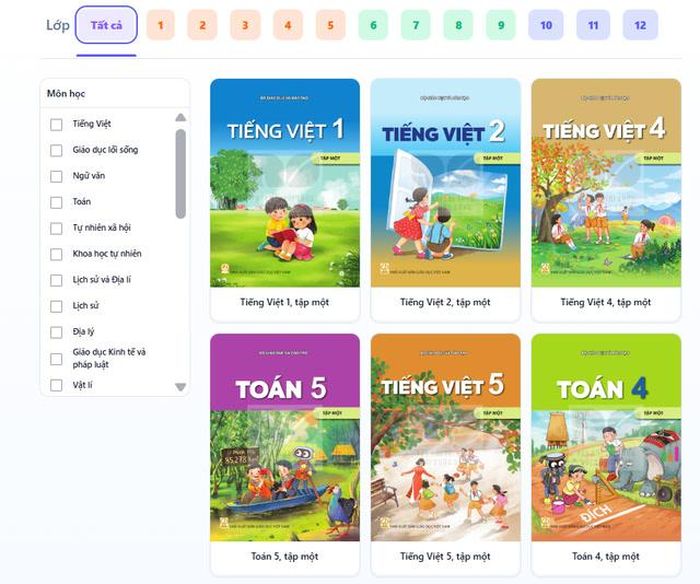The image size is (700, 584).
Task: Click the subject list scroll-down arrow
Action: click(x=180, y=387)
